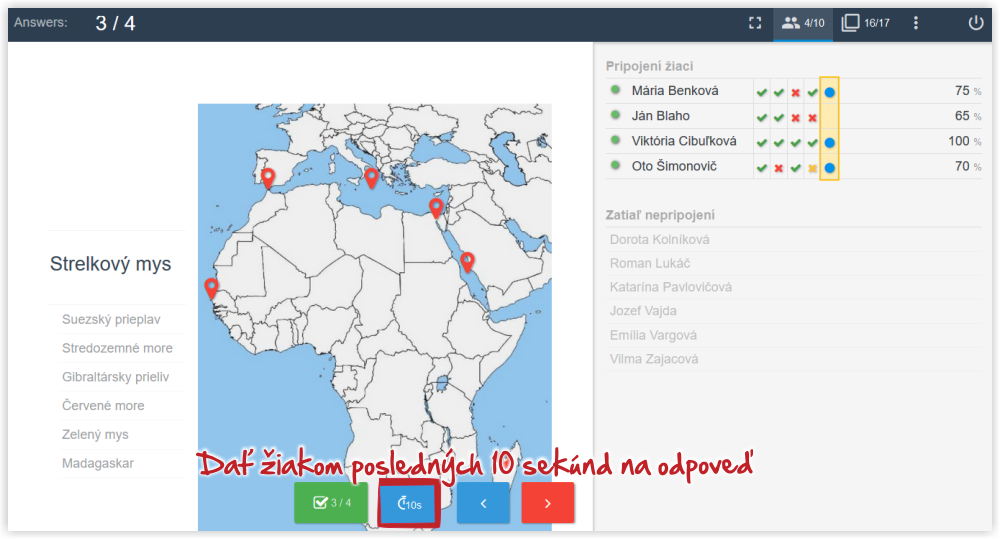This screenshot has width=1000, height=539.
Task: Click Viktória Cibuľková's 100 % score
Action: pyautogui.click(x=964, y=141)
